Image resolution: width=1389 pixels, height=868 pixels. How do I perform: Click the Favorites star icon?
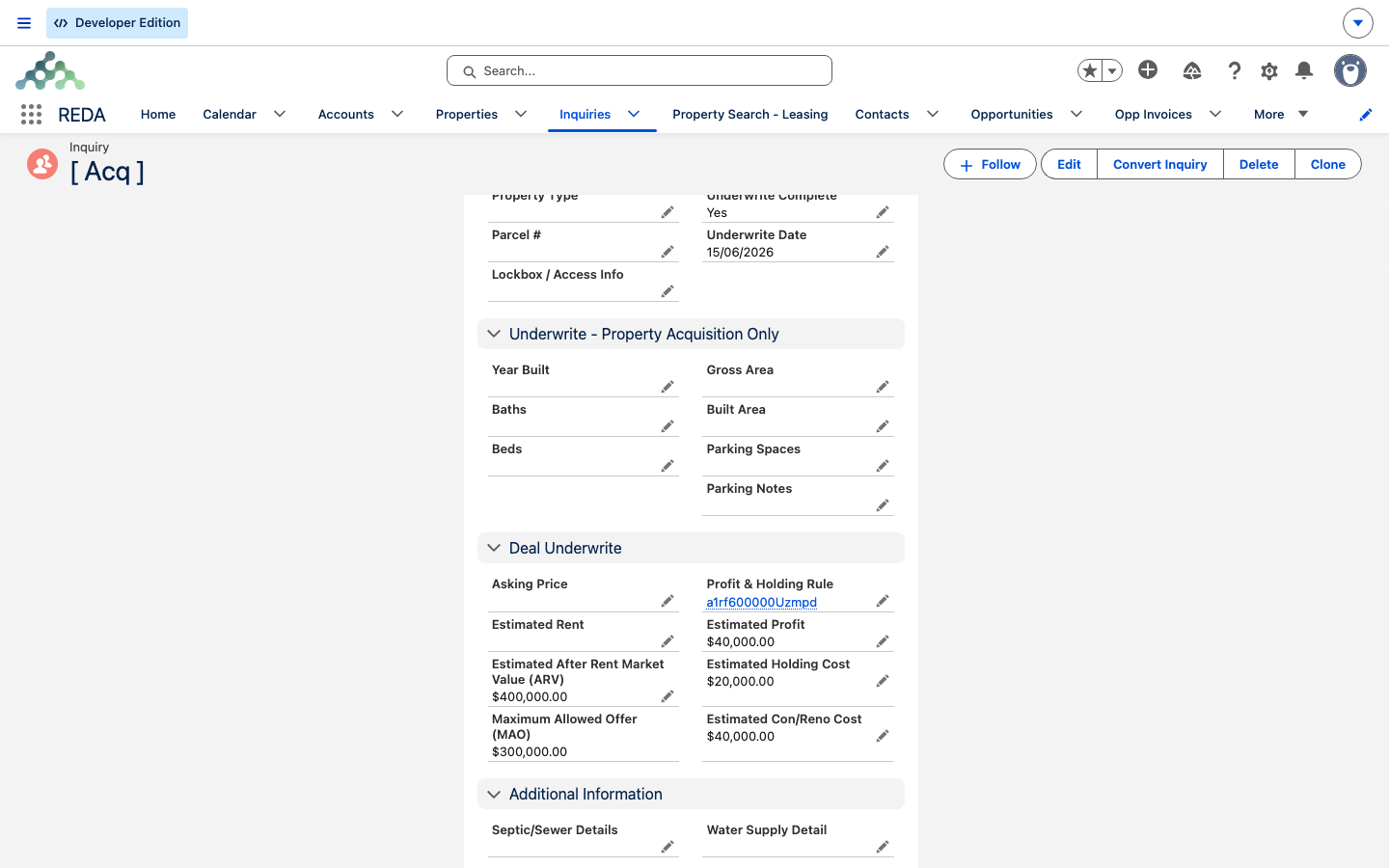(1090, 70)
